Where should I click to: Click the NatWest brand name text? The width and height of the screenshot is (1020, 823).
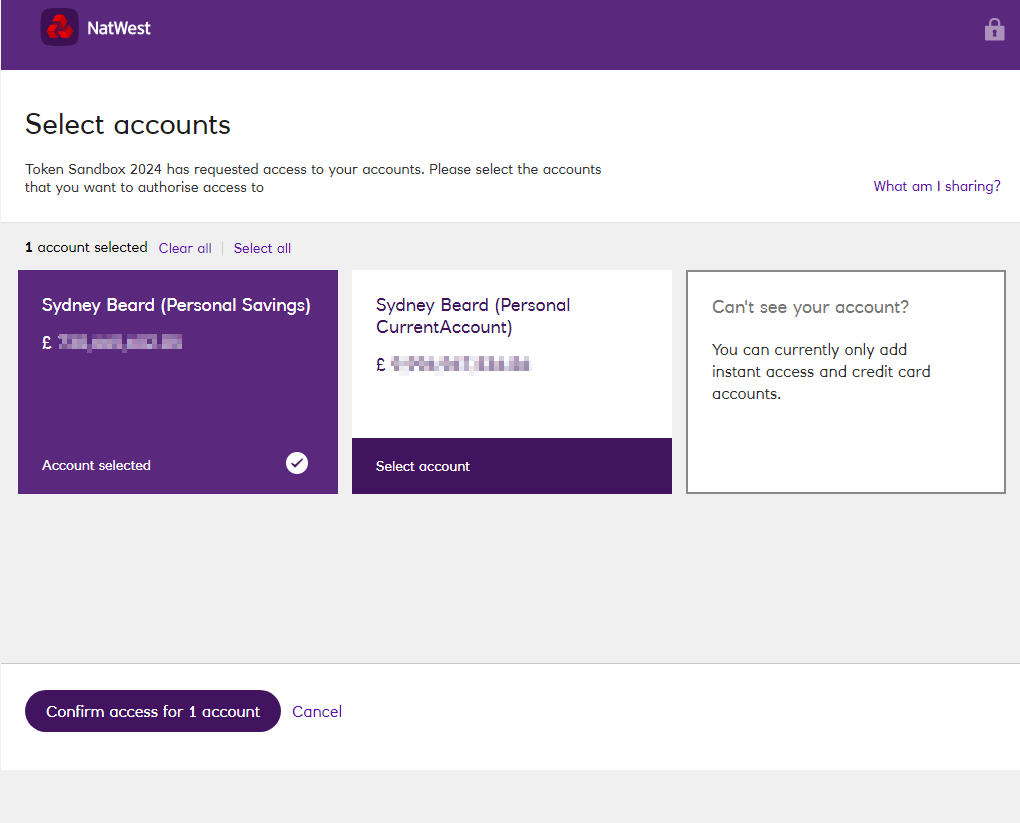coord(119,28)
